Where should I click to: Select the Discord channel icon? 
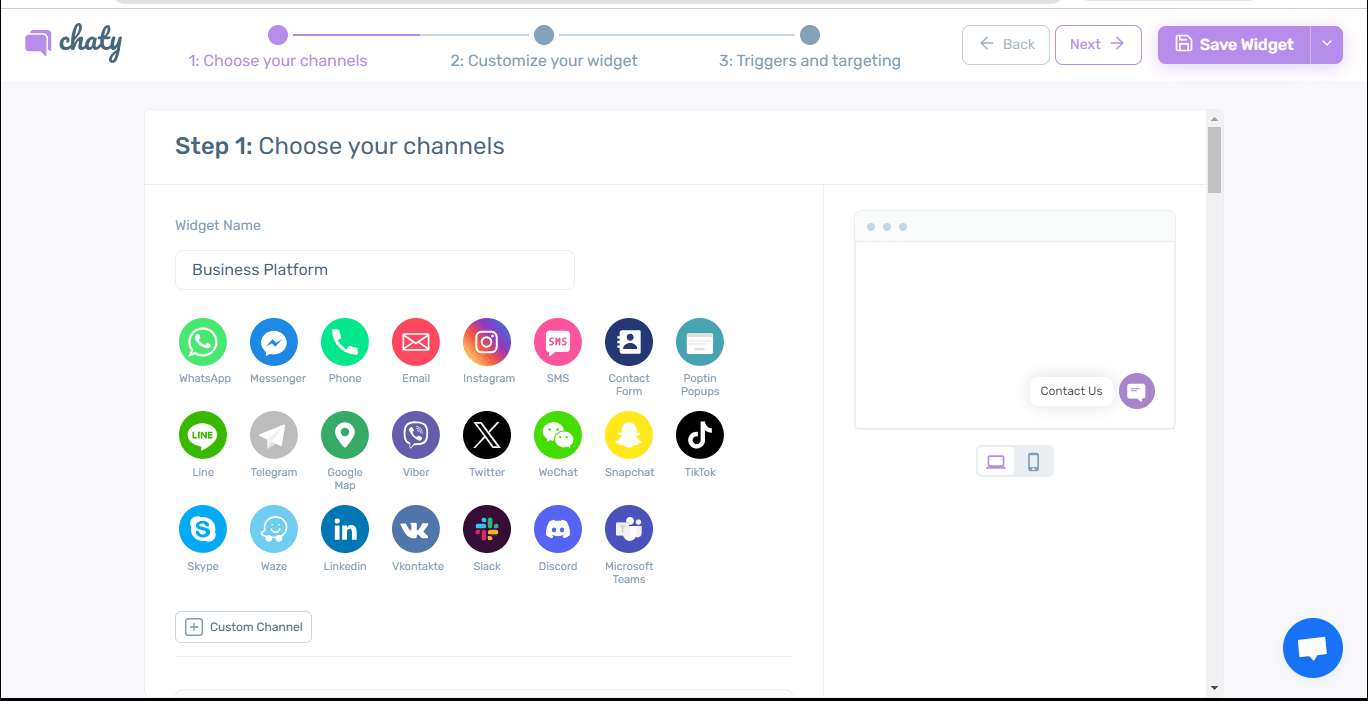558,530
